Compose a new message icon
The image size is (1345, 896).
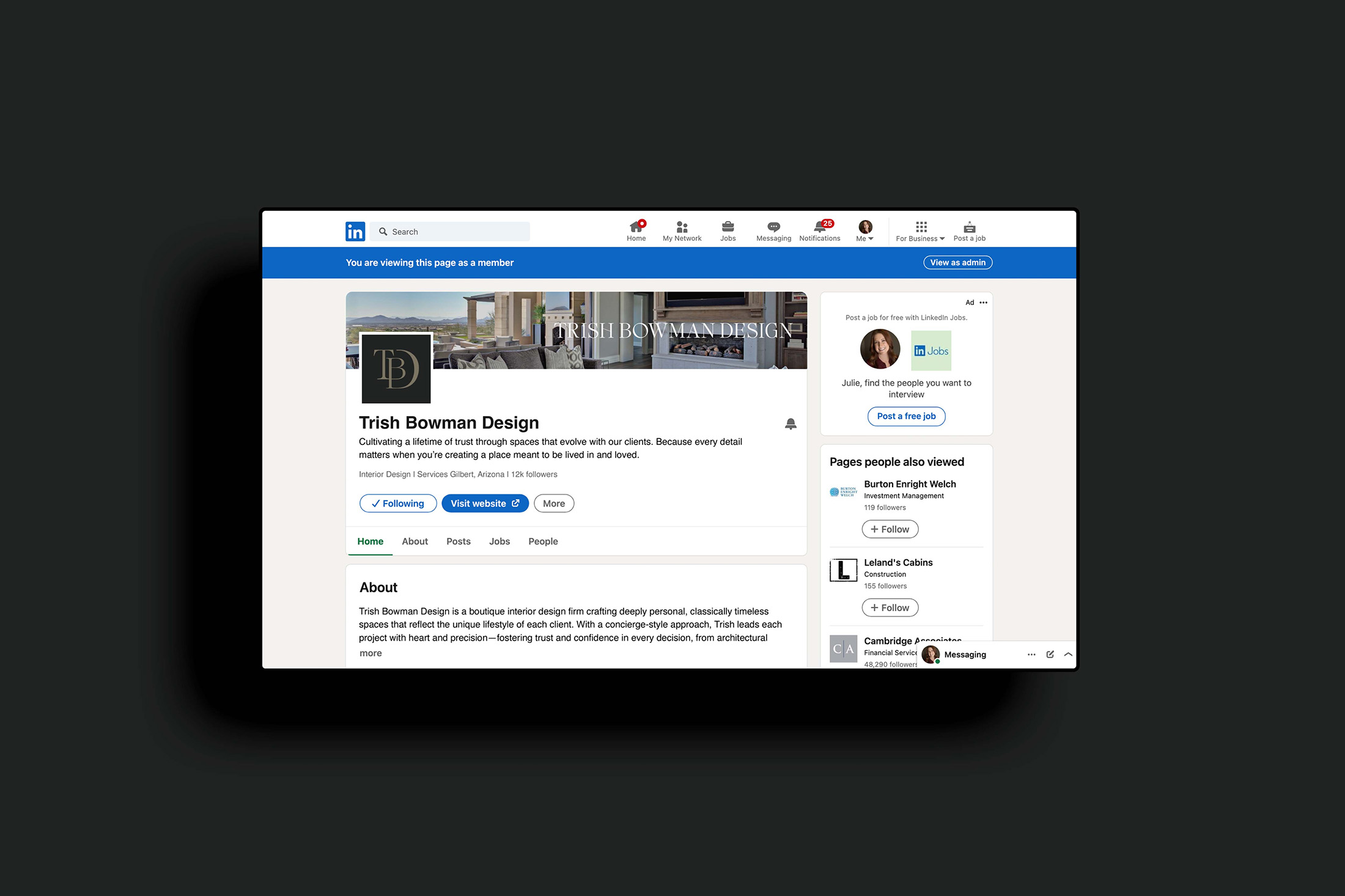tap(1050, 655)
